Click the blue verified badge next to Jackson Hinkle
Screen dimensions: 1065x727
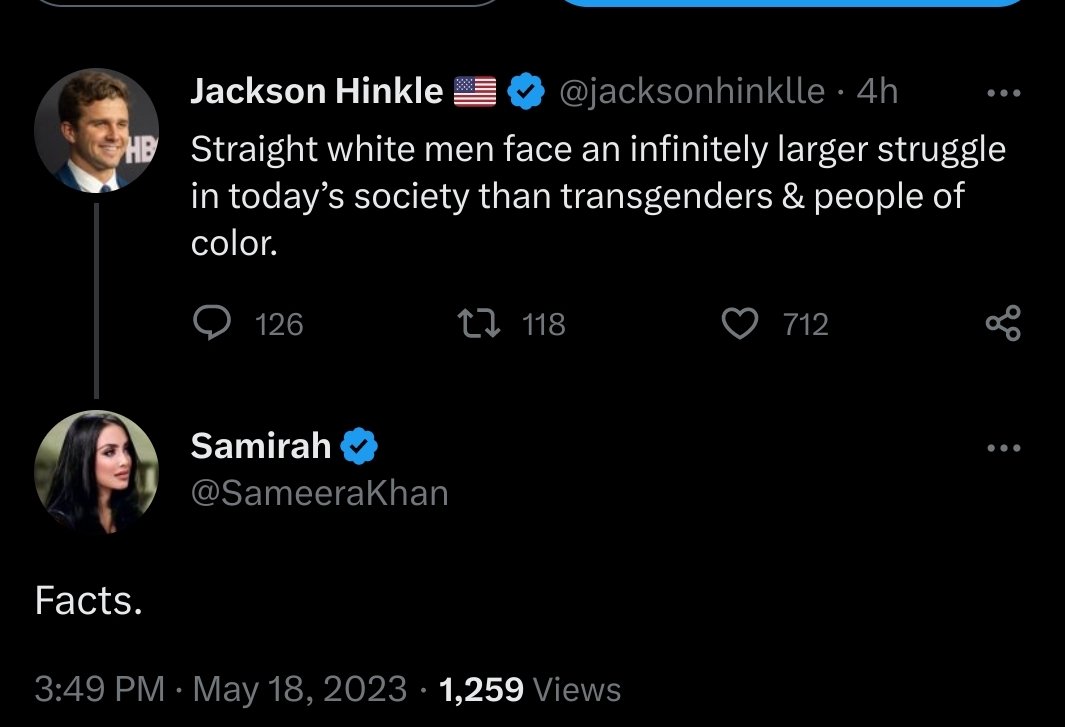pyautogui.click(x=526, y=92)
